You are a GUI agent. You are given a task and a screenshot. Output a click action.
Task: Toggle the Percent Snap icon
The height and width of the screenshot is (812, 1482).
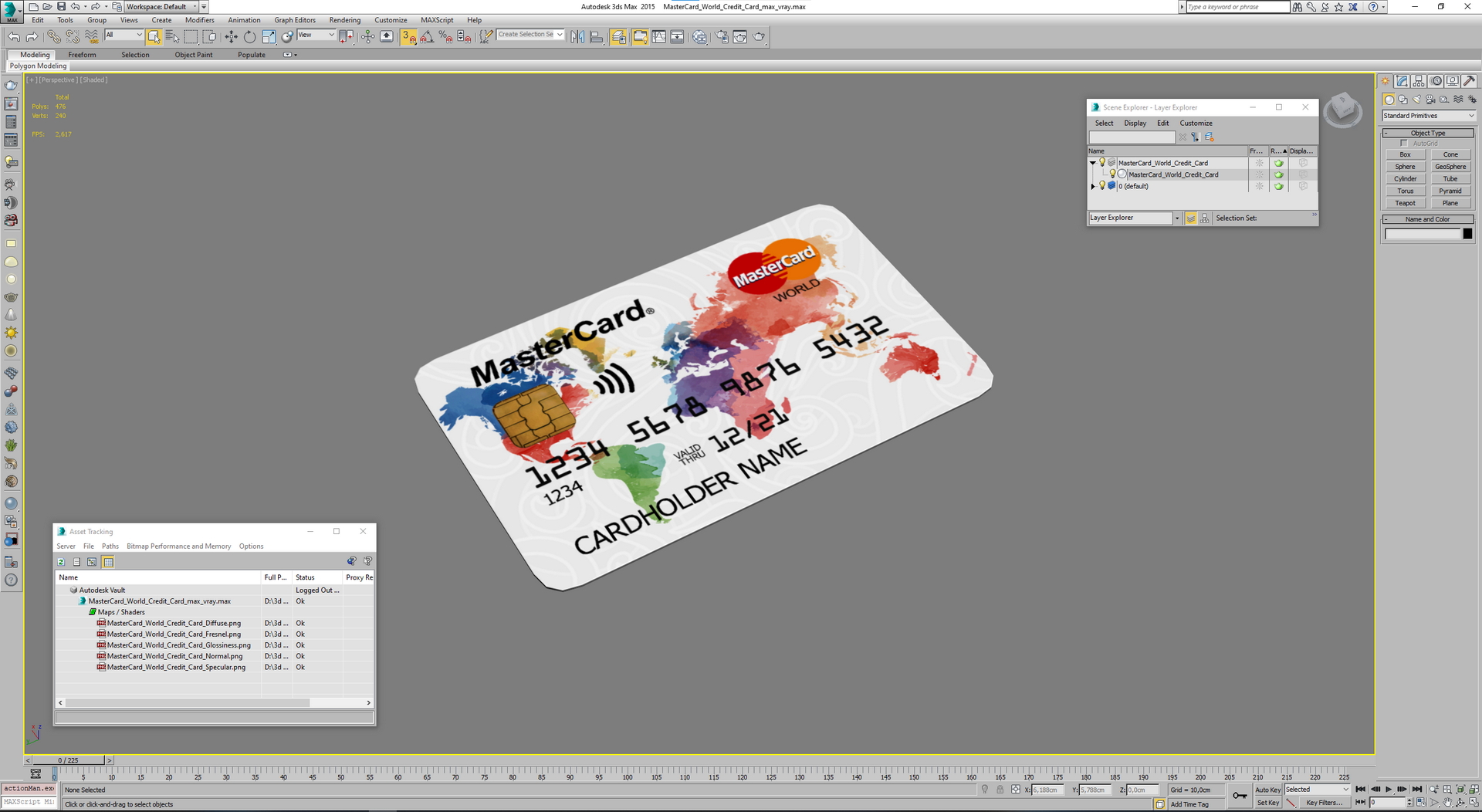tap(445, 36)
